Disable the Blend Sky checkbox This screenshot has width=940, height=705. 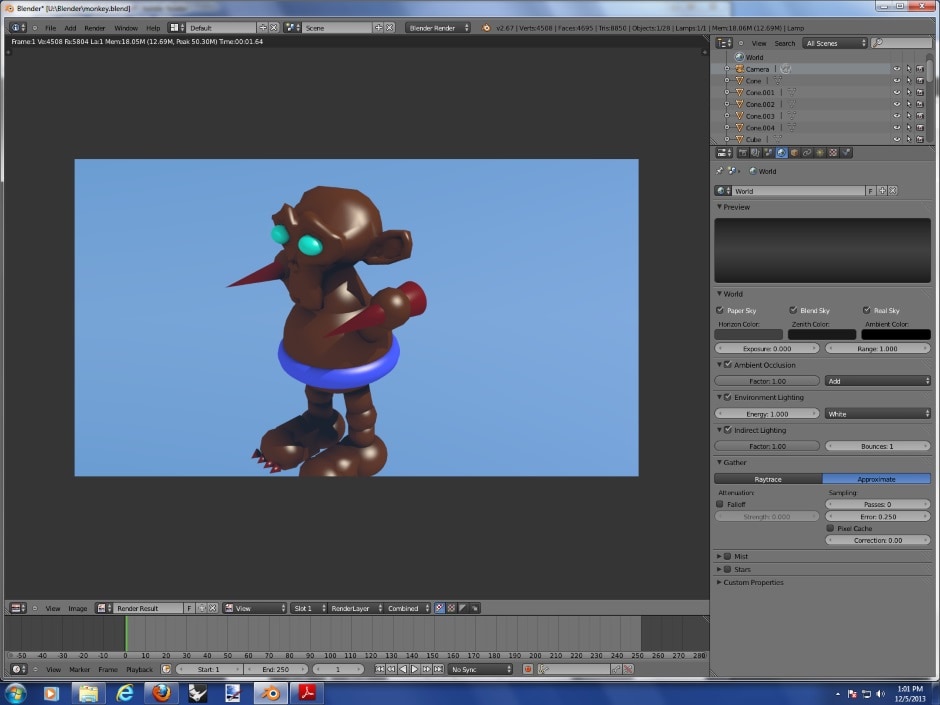pos(793,311)
